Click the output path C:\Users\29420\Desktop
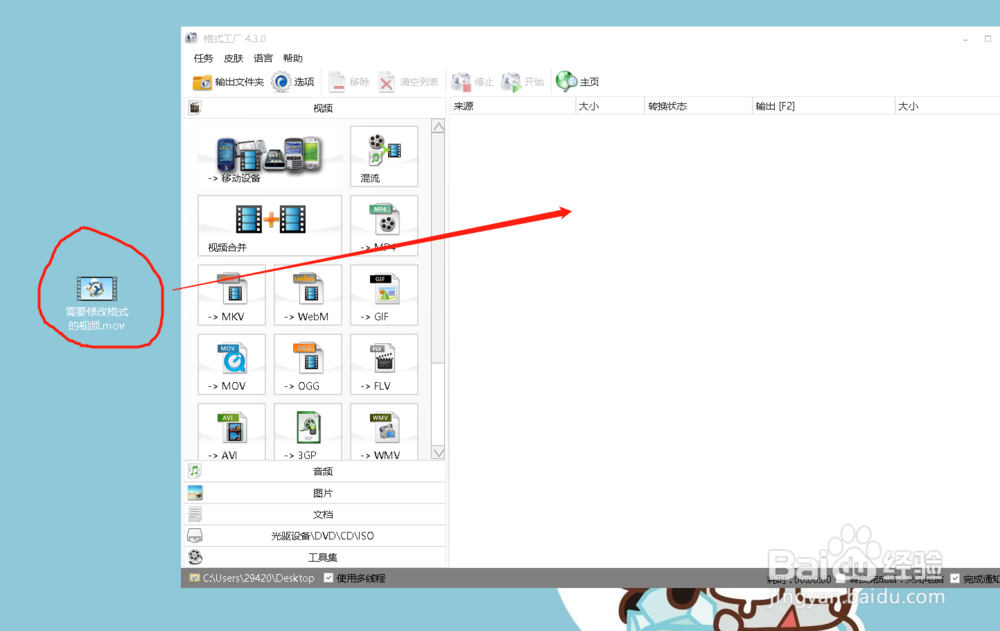Image resolution: width=1000 pixels, height=631 pixels. (x=258, y=578)
